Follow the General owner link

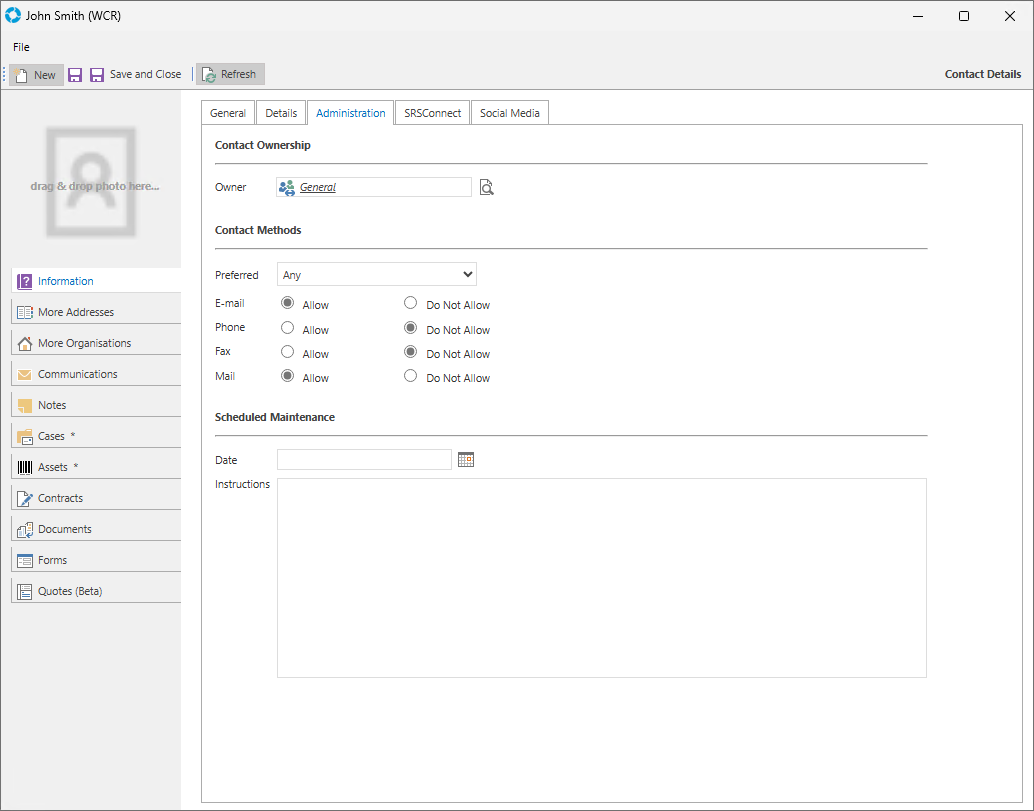pyautogui.click(x=318, y=187)
